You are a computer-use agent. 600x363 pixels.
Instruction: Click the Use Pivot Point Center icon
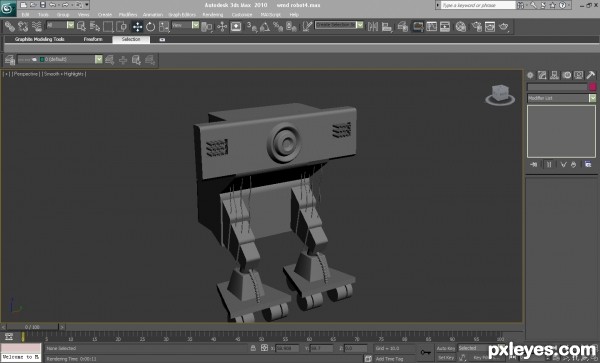pos(207,26)
